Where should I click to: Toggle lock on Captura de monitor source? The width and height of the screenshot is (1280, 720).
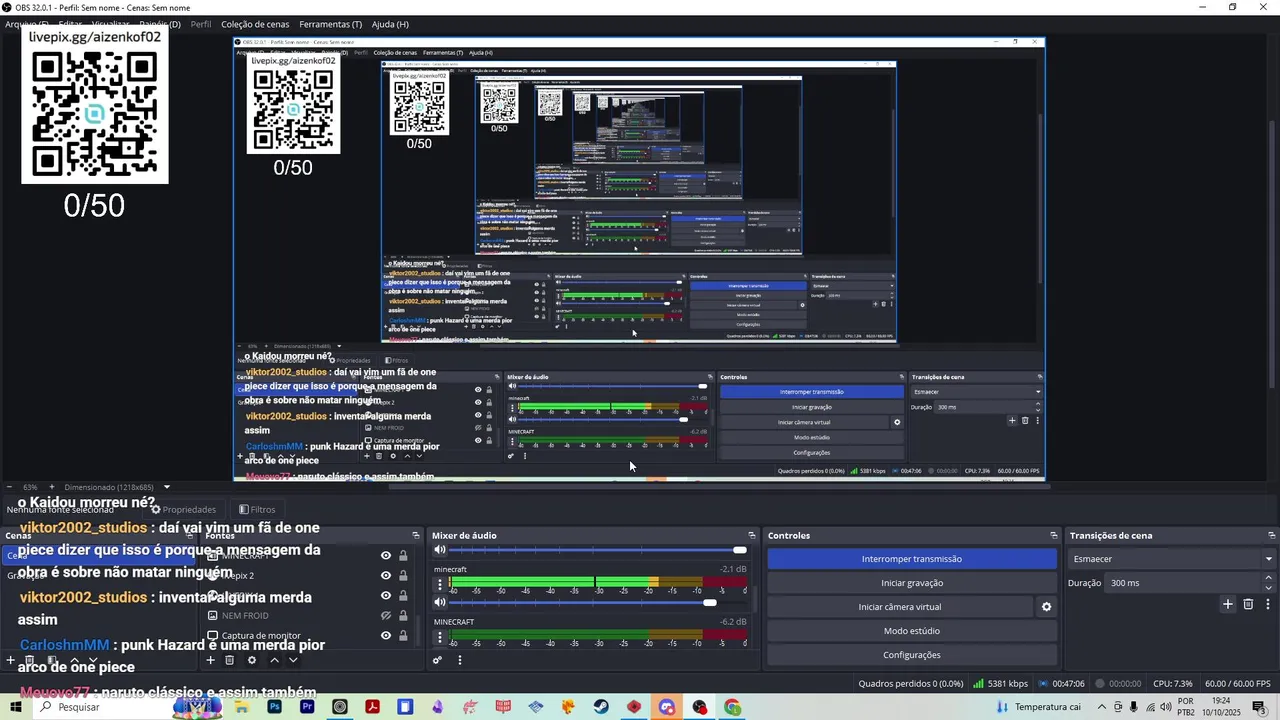click(403, 636)
